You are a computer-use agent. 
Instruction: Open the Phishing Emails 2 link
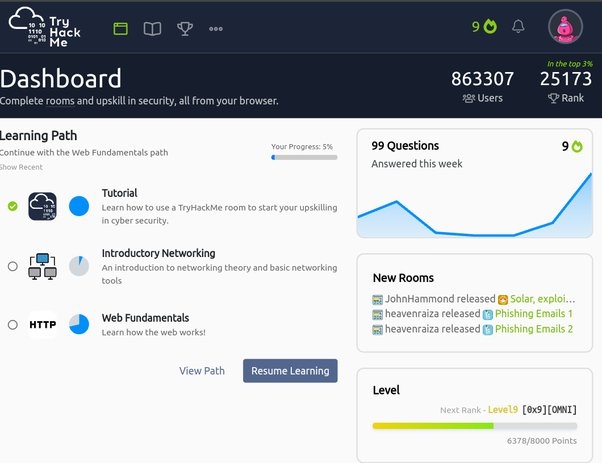(534, 329)
